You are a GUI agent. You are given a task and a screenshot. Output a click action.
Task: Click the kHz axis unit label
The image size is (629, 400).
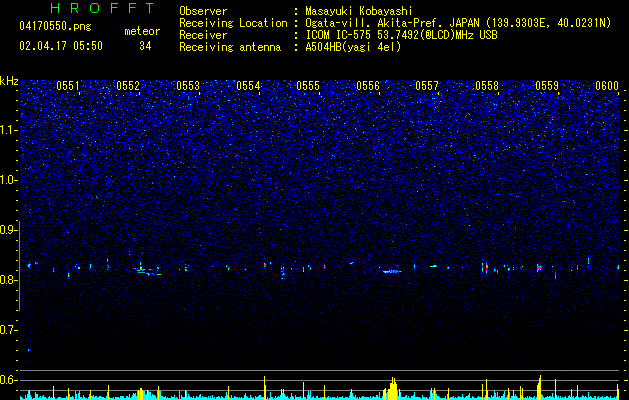9,81
